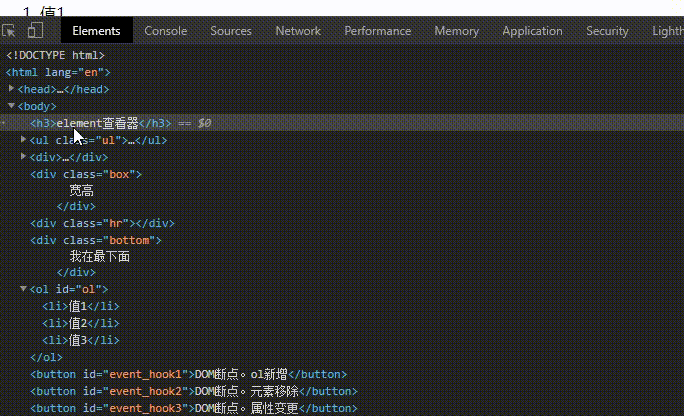Toggle the device toolbar icon

tap(35, 31)
